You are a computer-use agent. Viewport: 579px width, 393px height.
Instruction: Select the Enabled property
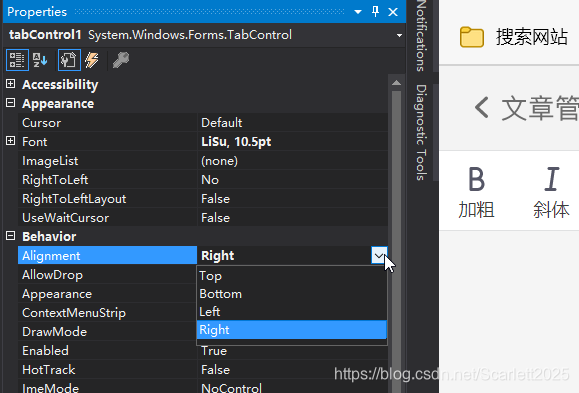coord(107,351)
